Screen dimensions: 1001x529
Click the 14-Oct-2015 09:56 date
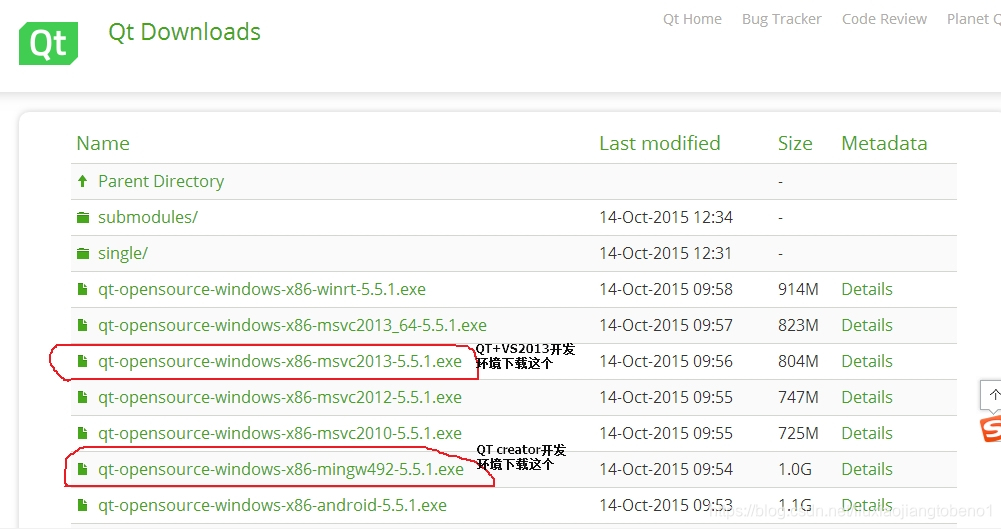tap(666, 361)
